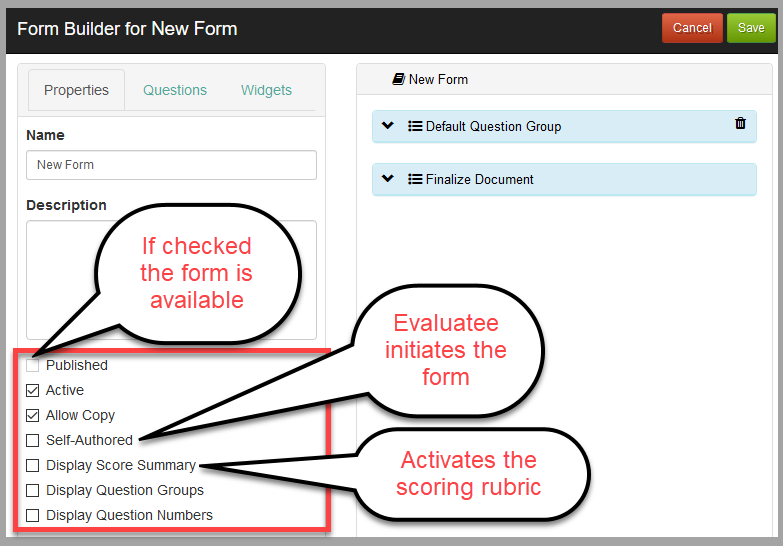Click list icon of Finalize Document
The image size is (783, 546).
[x=415, y=179]
